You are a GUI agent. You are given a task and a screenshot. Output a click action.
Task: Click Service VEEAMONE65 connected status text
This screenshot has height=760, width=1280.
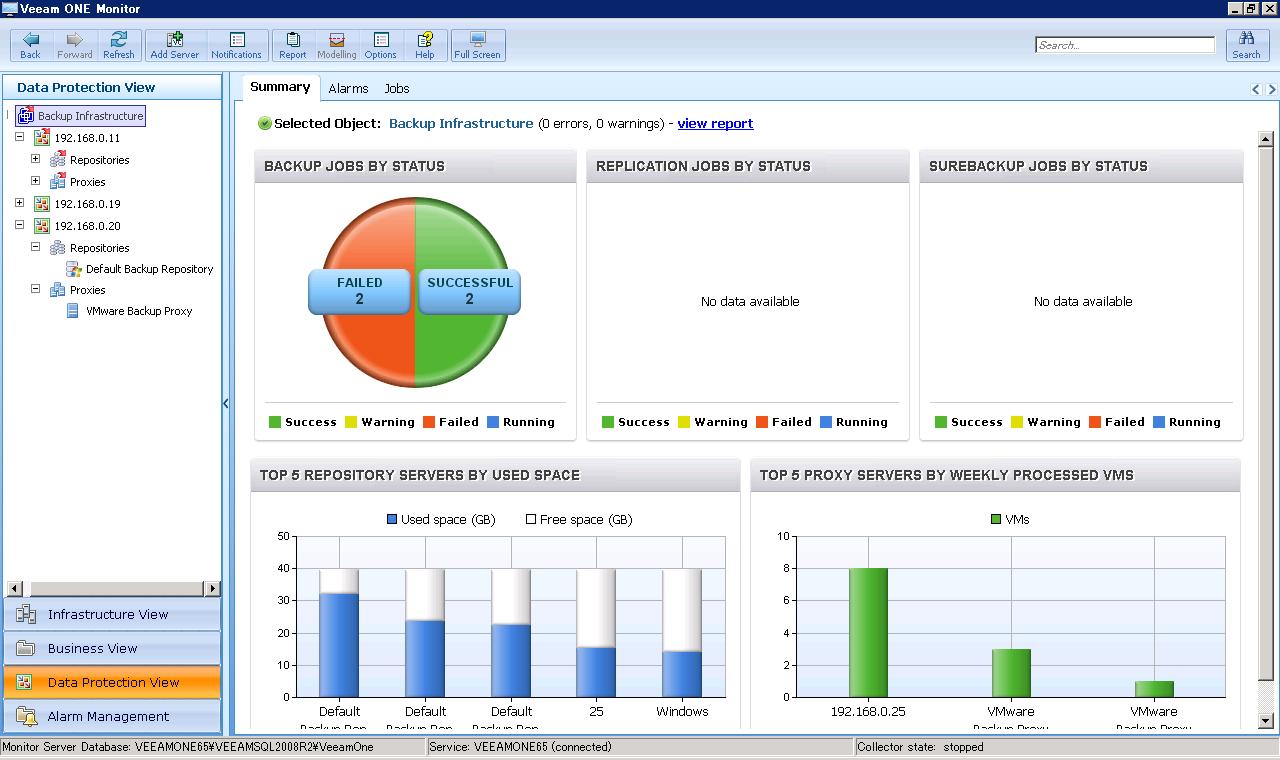coord(521,747)
